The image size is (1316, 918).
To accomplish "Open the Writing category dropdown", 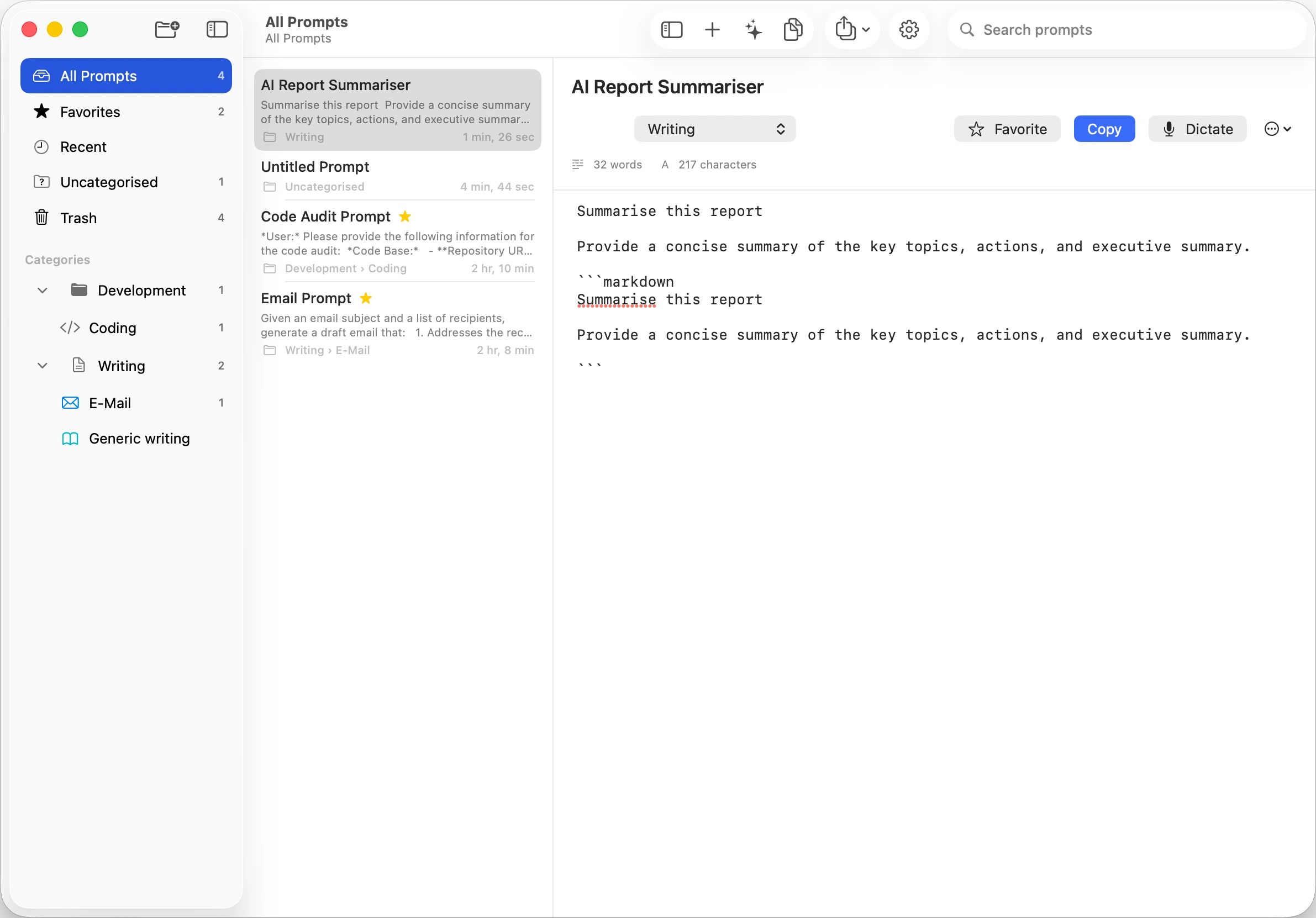I will pos(715,129).
